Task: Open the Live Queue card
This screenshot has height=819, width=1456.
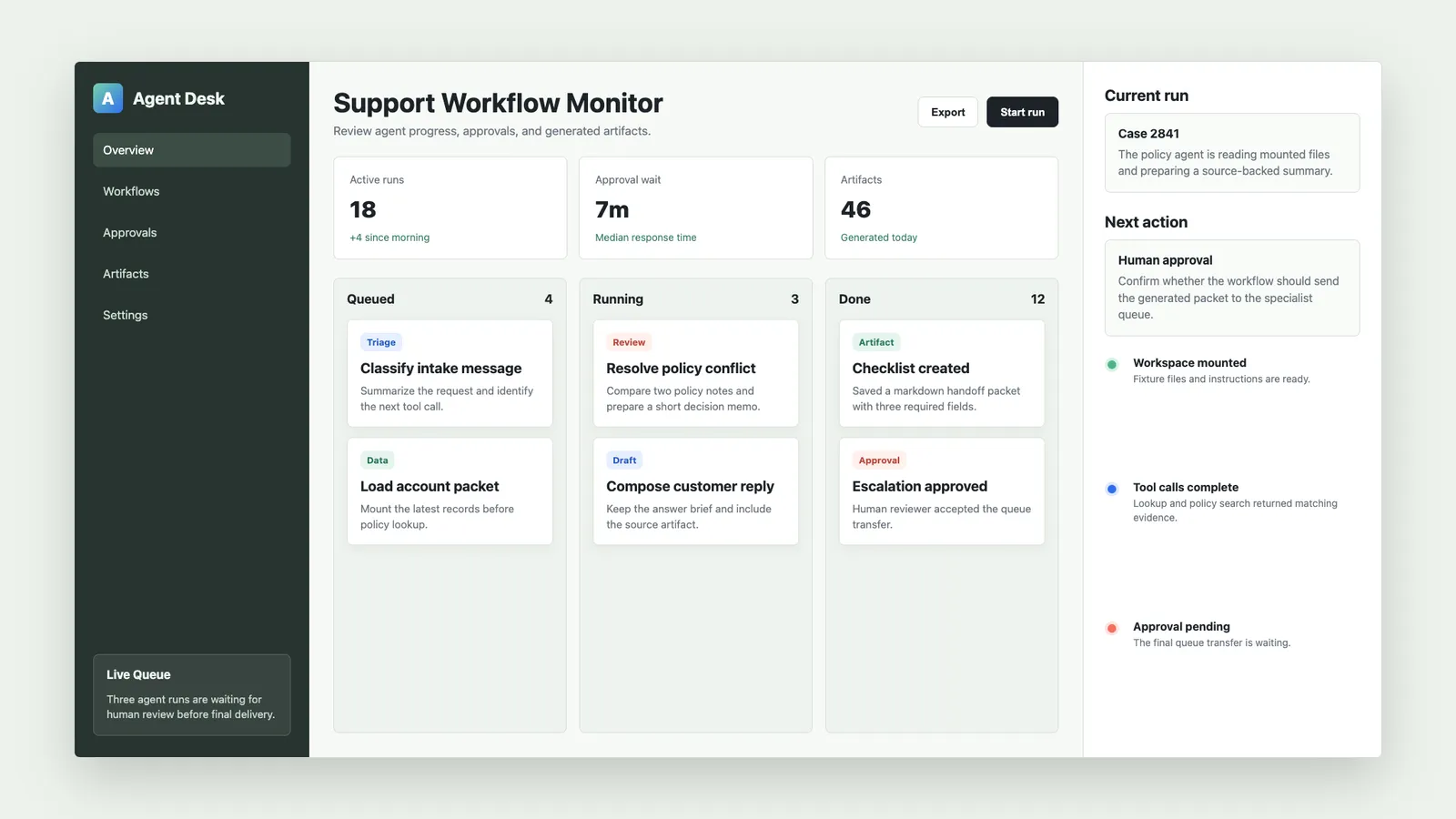Action: (192, 694)
